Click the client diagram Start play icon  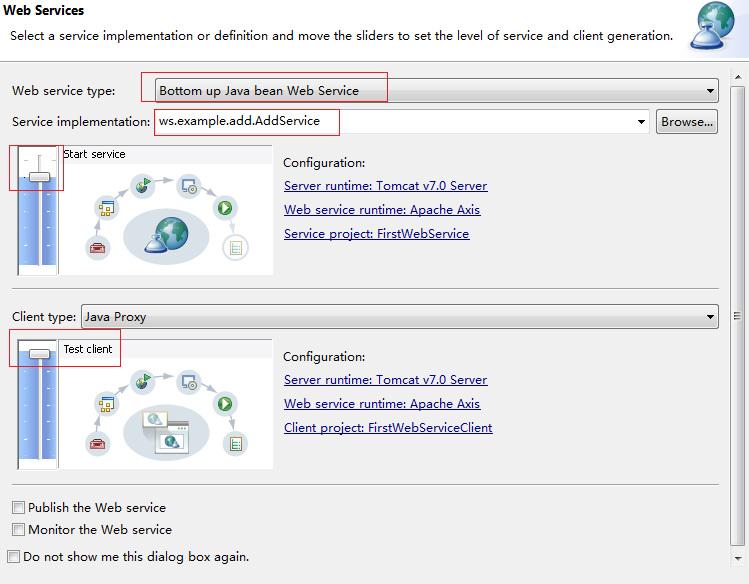point(225,404)
